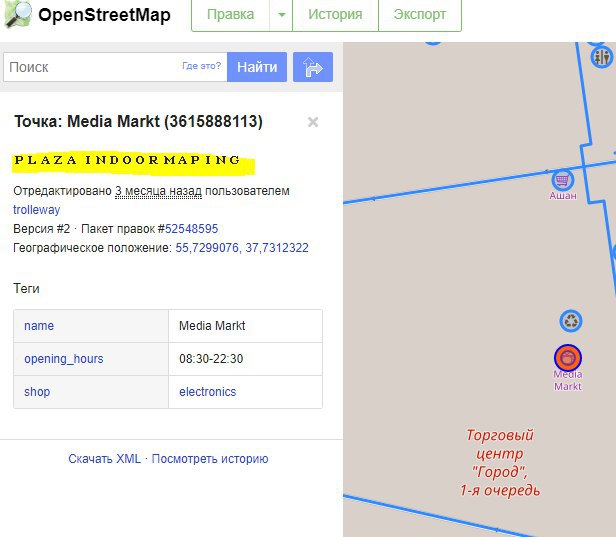616x537 pixels.
Task: Click the highlighted Media Markt map marker
Action: [x=568, y=357]
